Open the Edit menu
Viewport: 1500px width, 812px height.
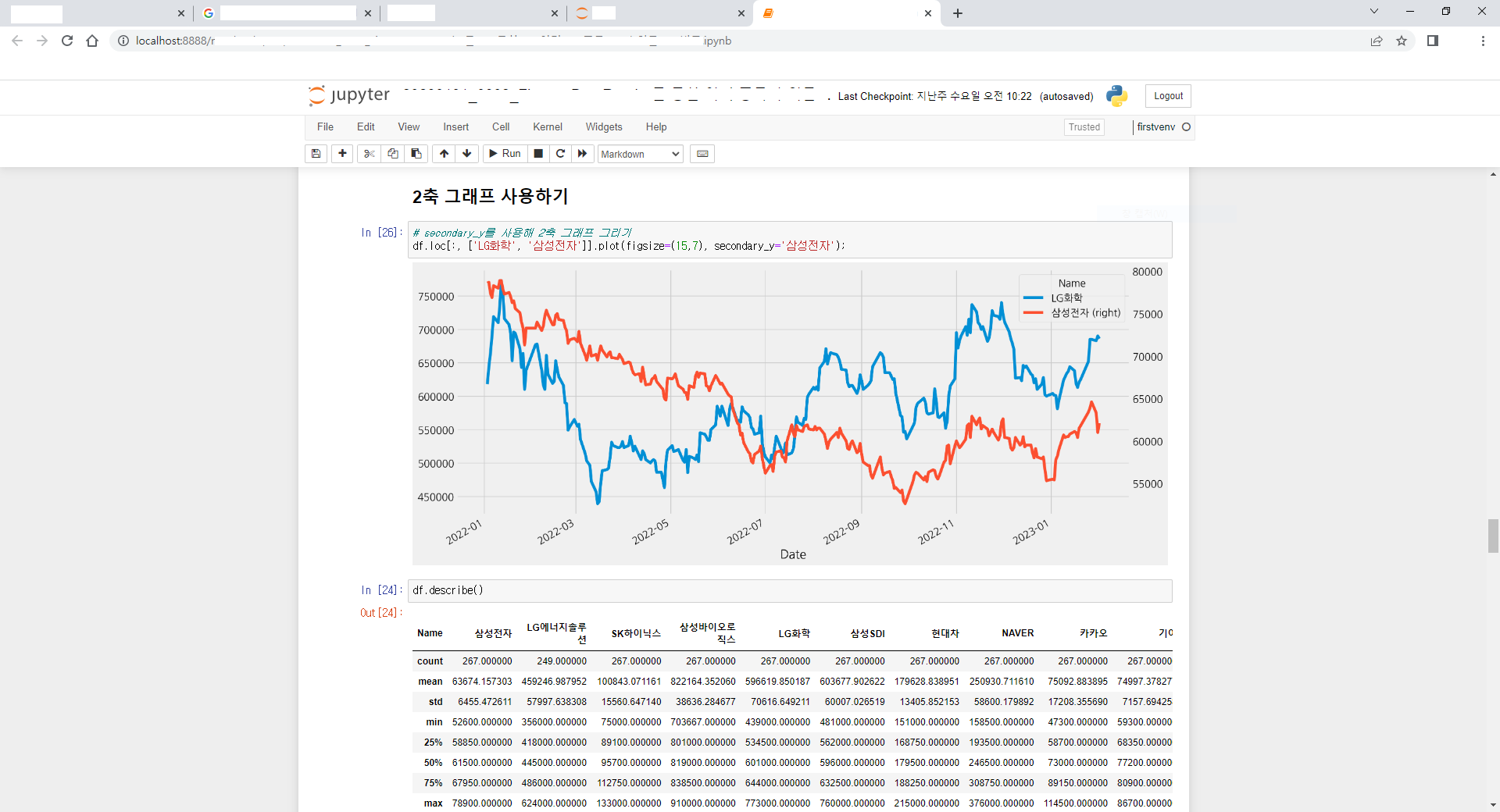click(x=366, y=126)
